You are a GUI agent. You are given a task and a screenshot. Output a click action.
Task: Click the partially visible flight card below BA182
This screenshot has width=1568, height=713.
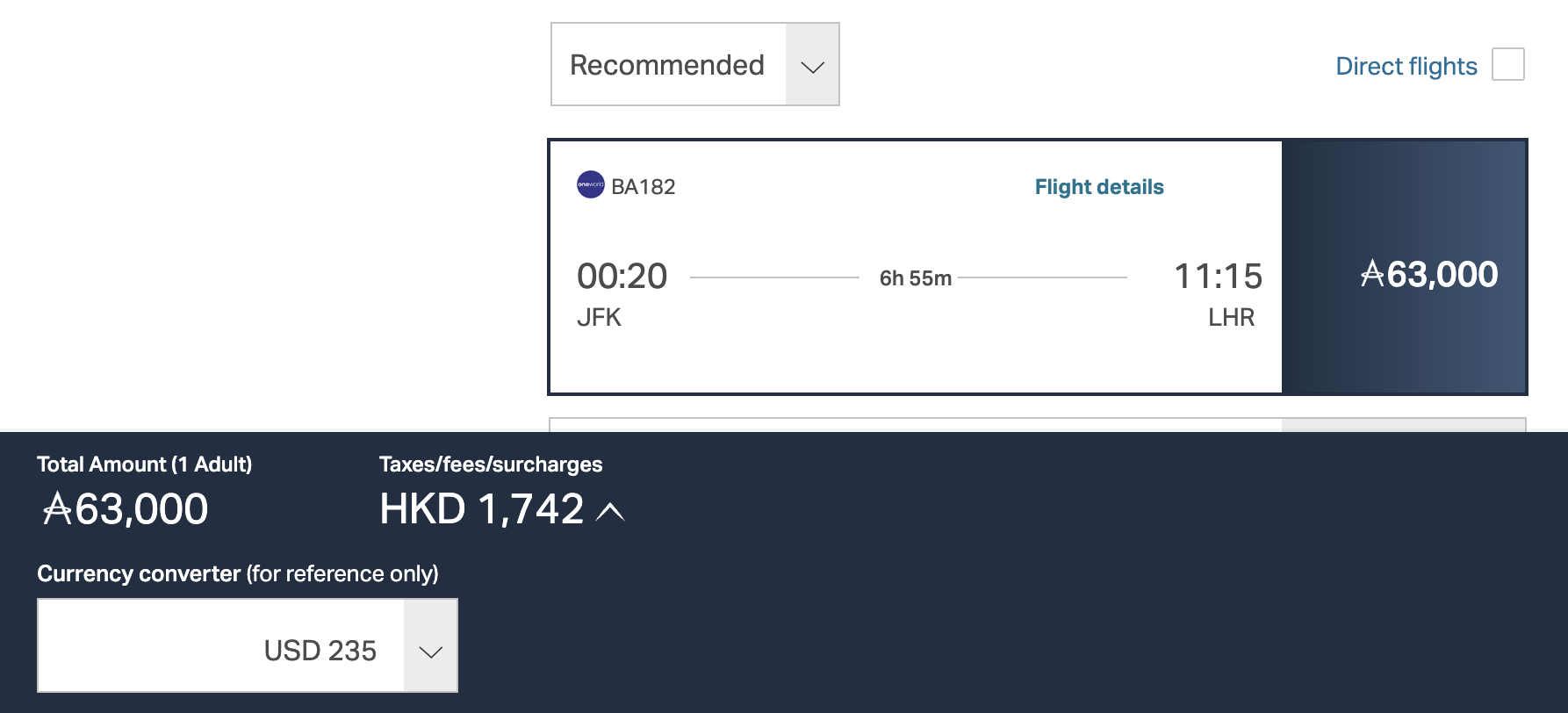(913, 426)
